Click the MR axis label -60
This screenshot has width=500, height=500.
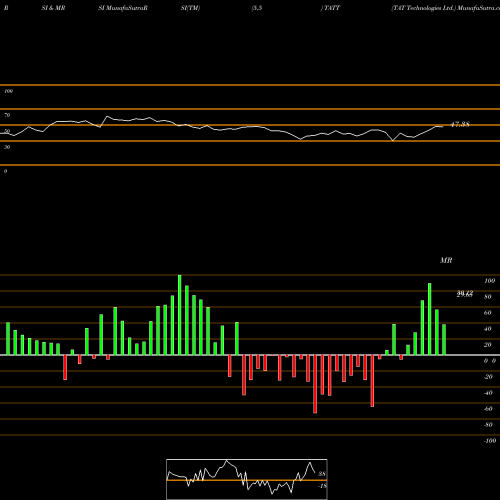tap(488, 409)
